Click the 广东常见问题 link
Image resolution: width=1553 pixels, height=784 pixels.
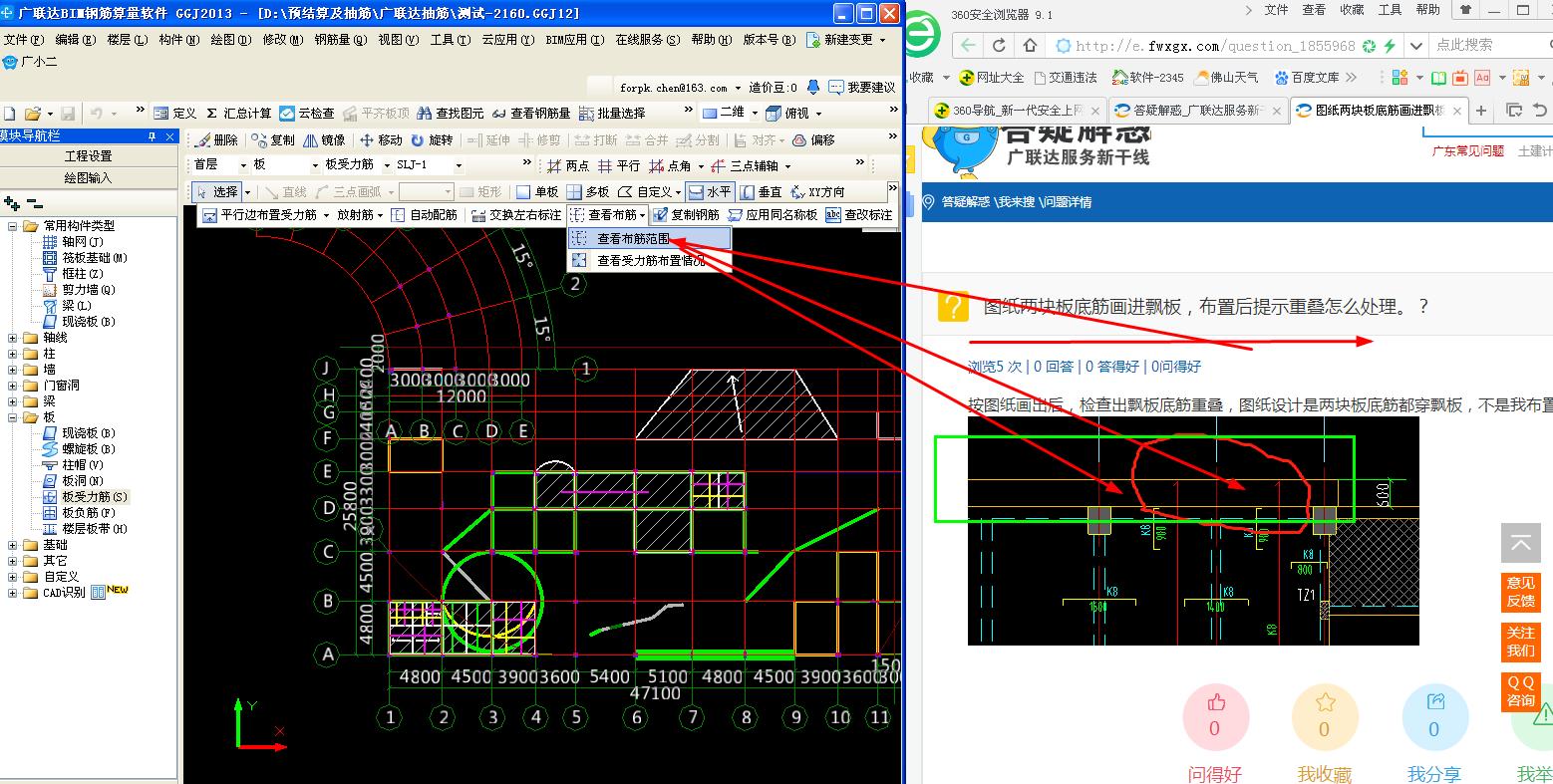click(1467, 151)
